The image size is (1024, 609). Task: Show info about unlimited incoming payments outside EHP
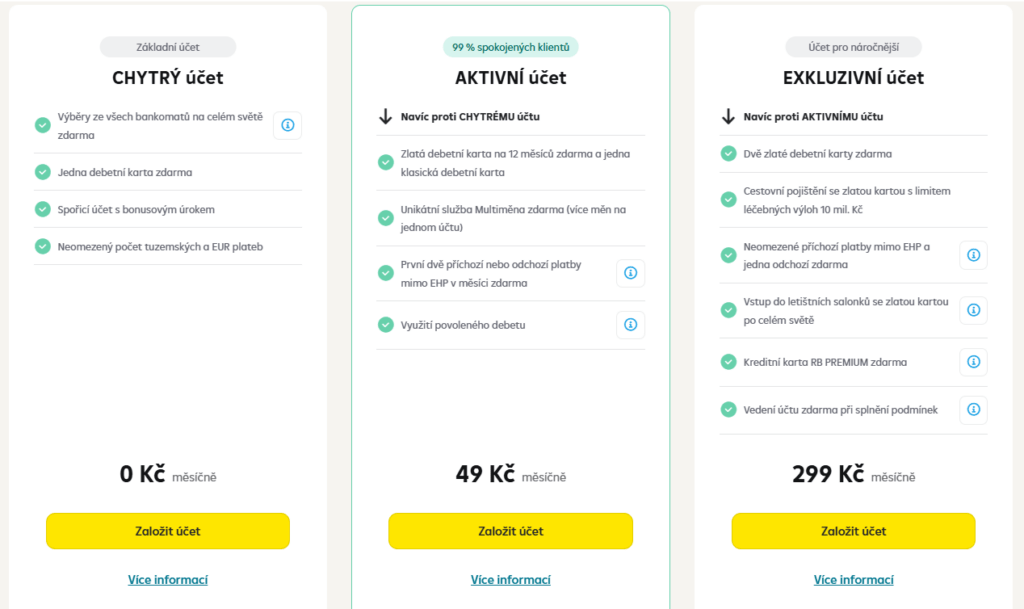973,255
